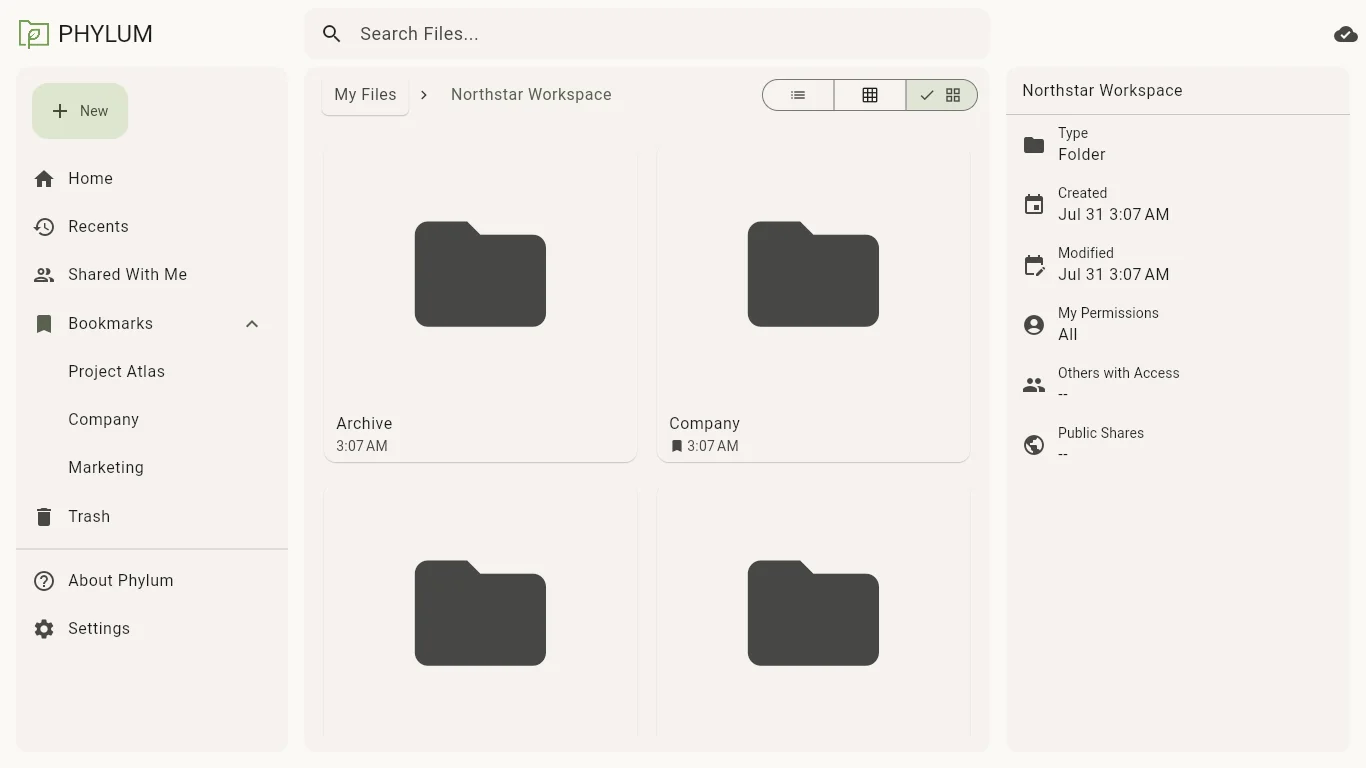The image size is (1366, 768).
Task: Click the About Phylum question mark icon
Action: click(x=44, y=581)
